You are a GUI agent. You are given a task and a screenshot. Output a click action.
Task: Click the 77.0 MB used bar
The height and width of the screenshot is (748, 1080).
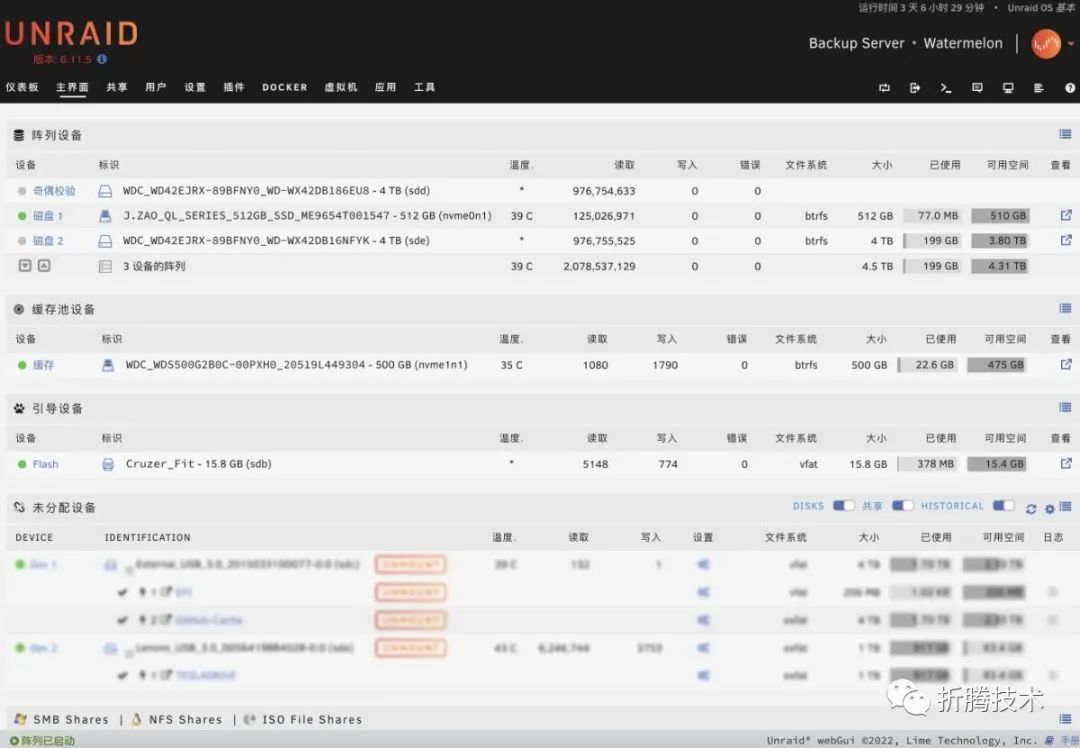tap(932, 216)
